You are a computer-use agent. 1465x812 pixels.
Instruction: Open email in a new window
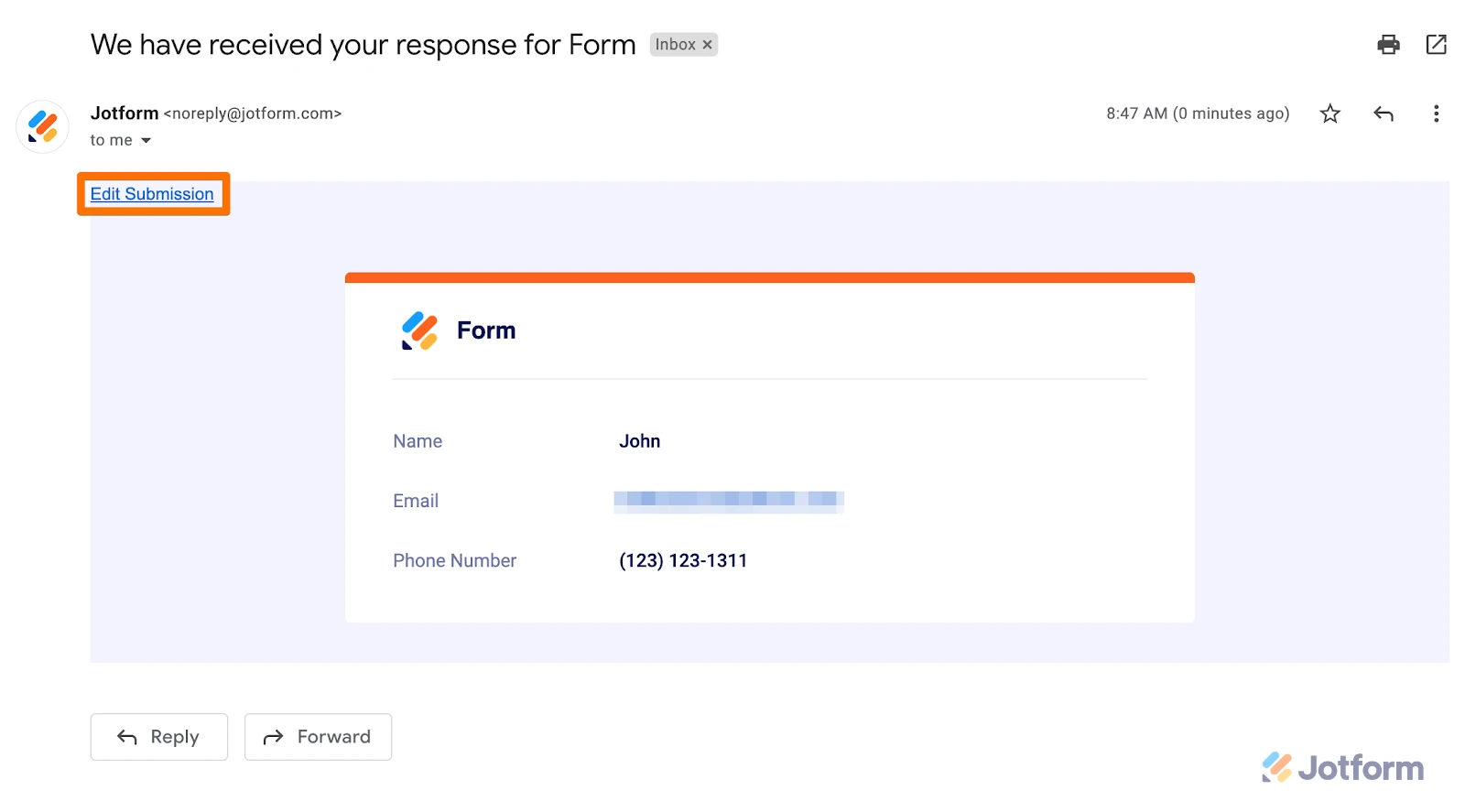click(1436, 44)
